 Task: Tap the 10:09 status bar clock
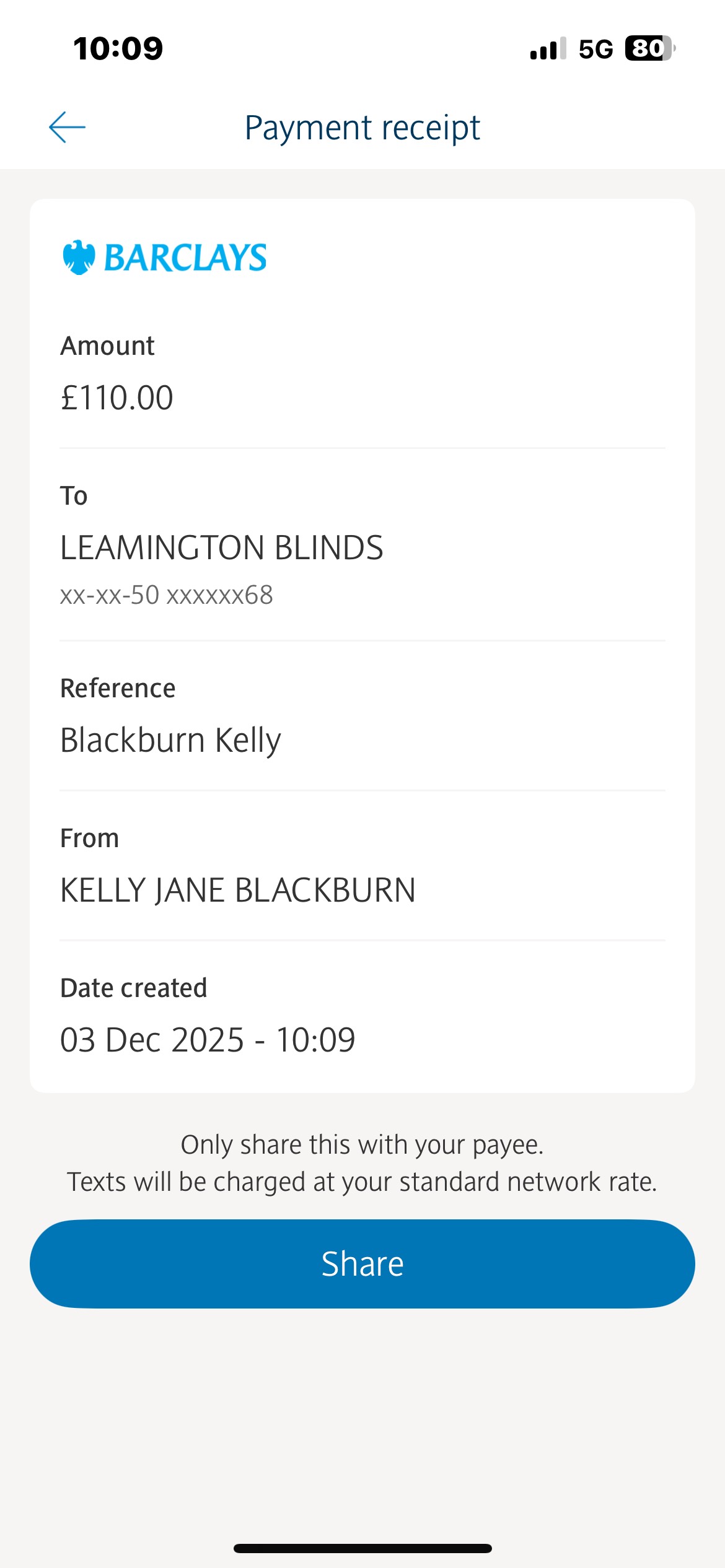tap(118, 48)
